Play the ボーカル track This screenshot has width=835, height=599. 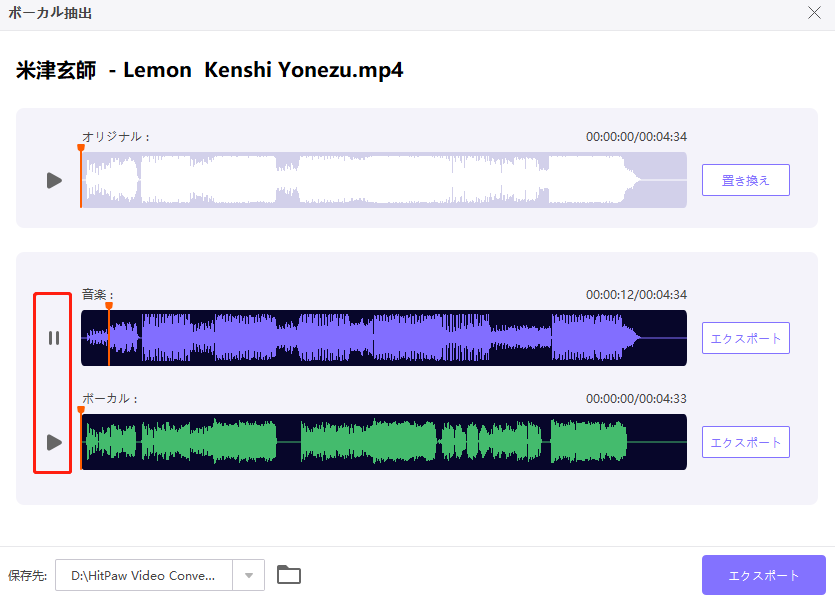[x=54, y=442]
